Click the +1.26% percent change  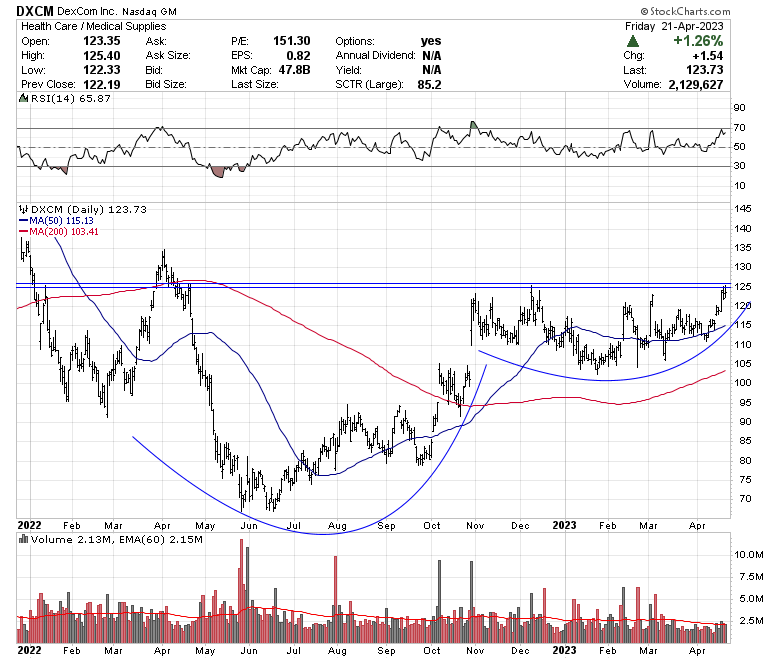point(698,41)
